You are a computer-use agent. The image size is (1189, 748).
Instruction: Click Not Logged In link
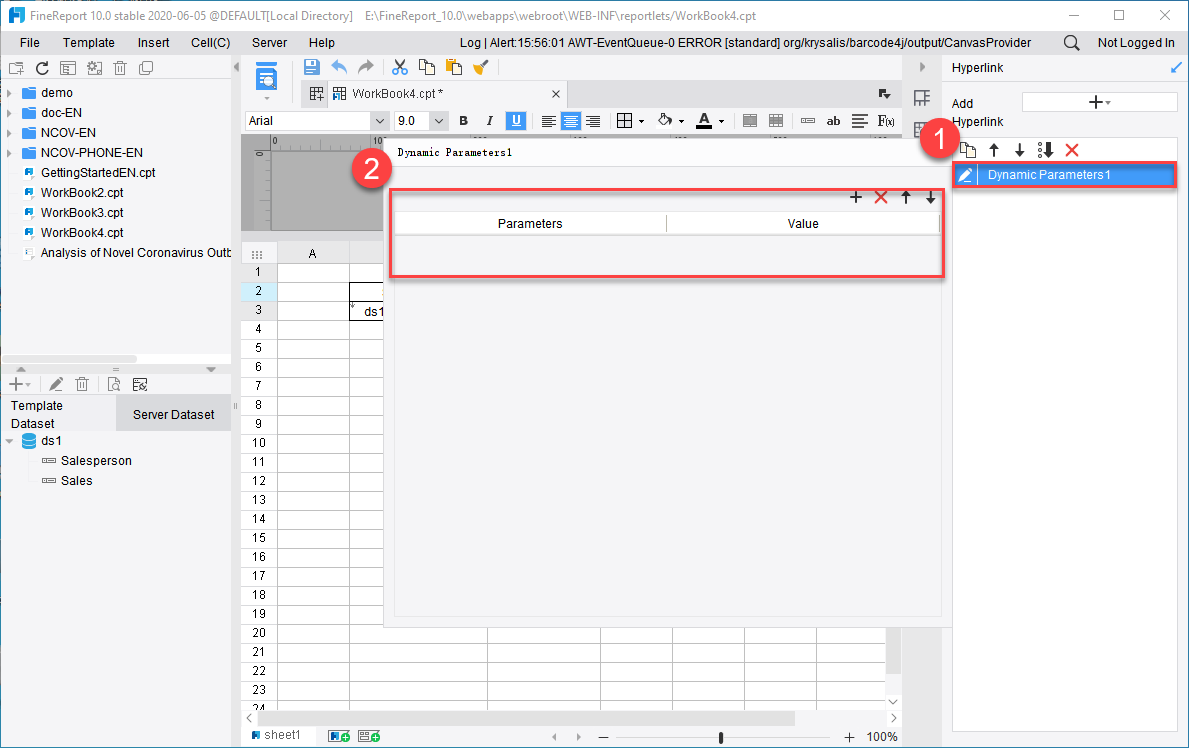pyautogui.click(x=1136, y=42)
